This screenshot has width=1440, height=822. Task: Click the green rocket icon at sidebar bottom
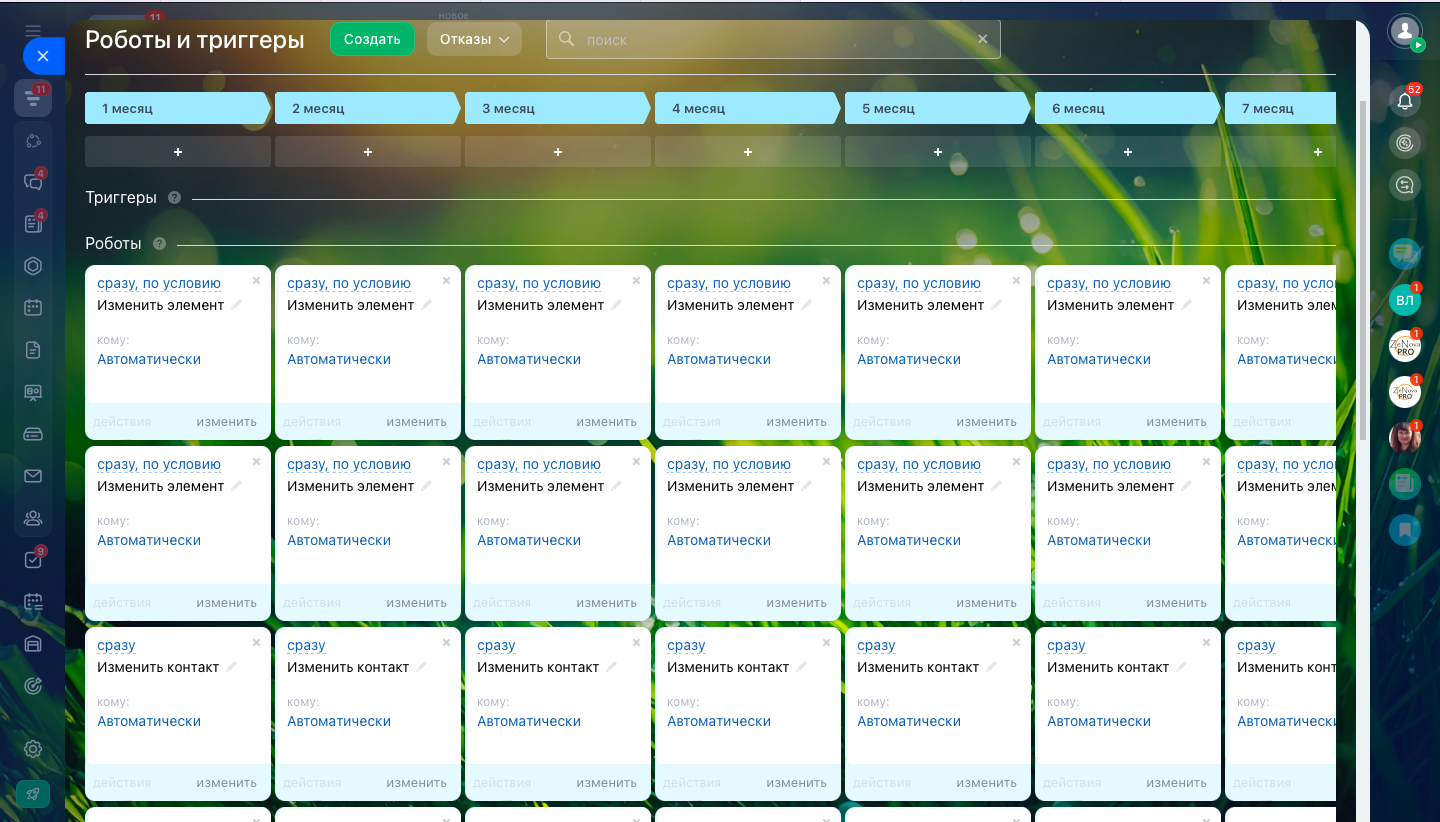click(33, 794)
